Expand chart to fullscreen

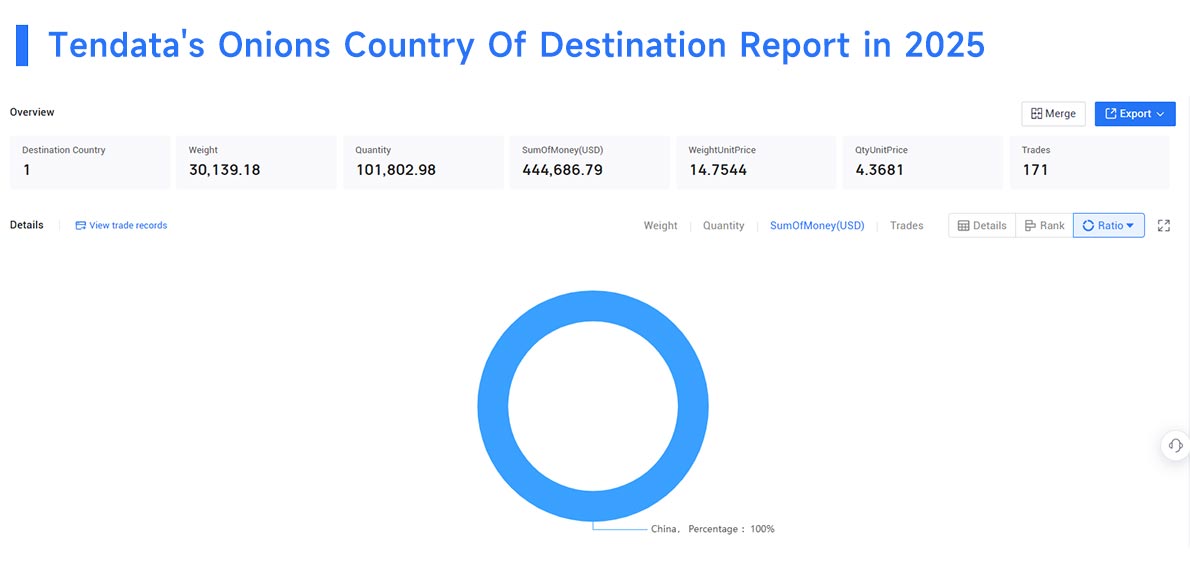click(x=1164, y=225)
